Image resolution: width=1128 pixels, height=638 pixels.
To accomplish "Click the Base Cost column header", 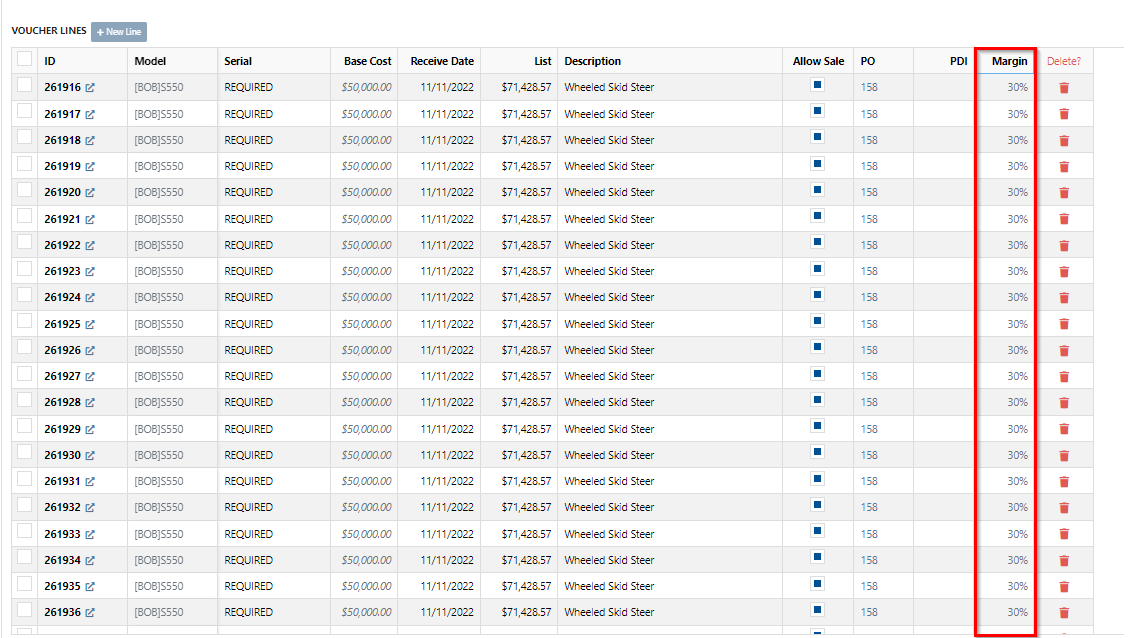I will pyautogui.click(x=368, y=61).
